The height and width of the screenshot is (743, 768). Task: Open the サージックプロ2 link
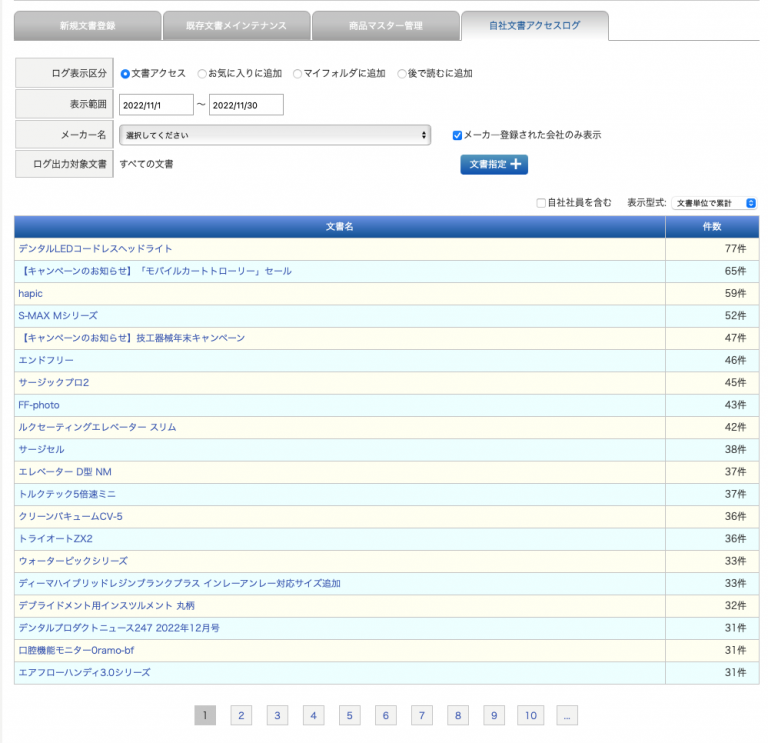[54, 383]
